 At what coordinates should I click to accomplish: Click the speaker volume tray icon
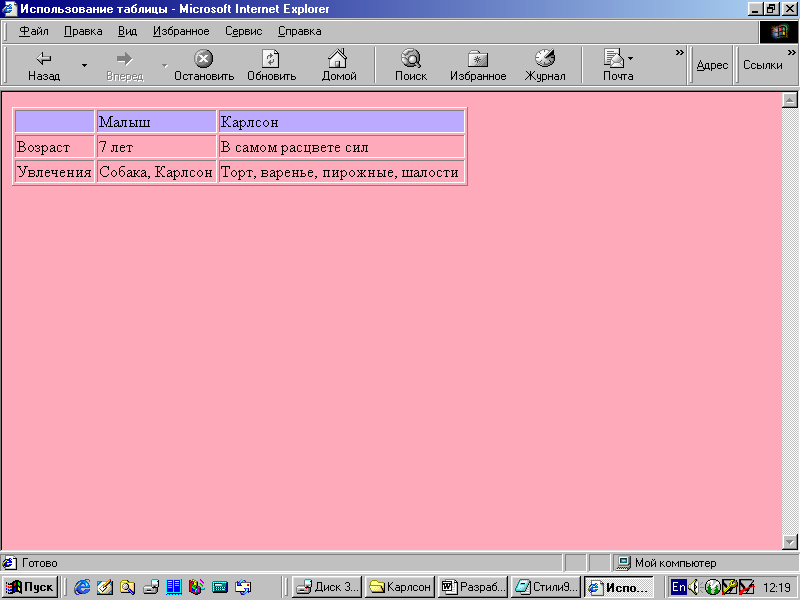tap(693, 587)
